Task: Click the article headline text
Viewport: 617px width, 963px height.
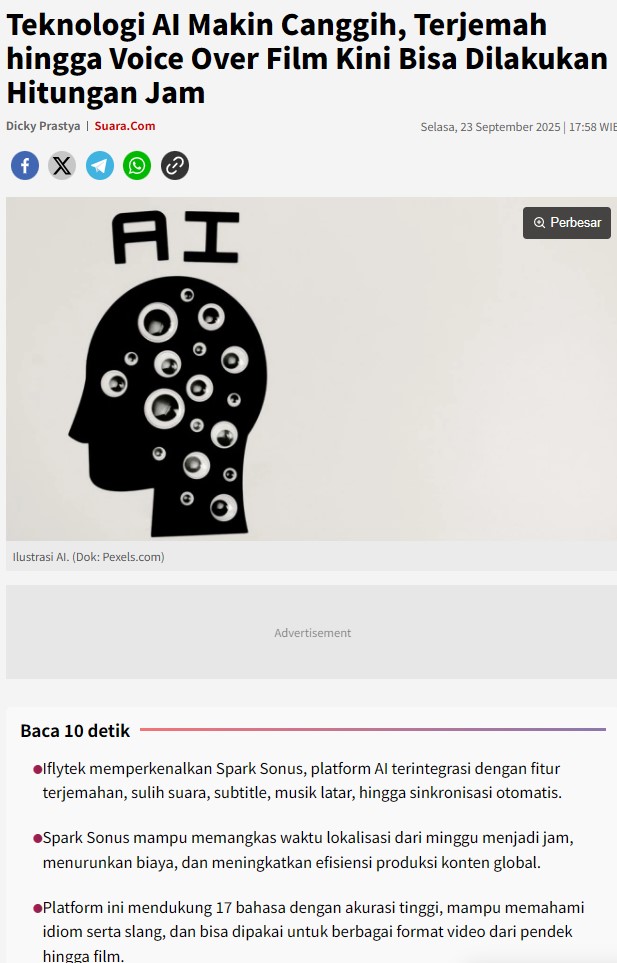Action: click(307, 59)
